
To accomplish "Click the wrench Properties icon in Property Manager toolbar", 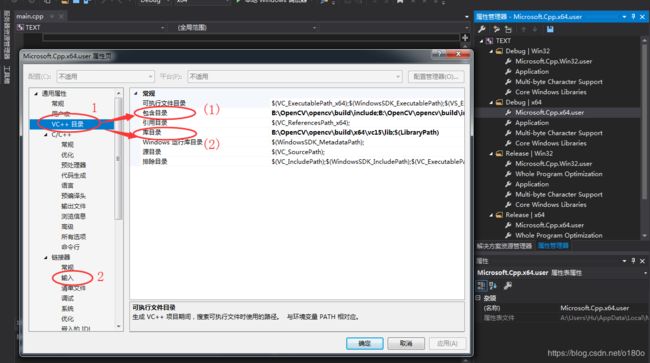I will click(x=482, y=29).
